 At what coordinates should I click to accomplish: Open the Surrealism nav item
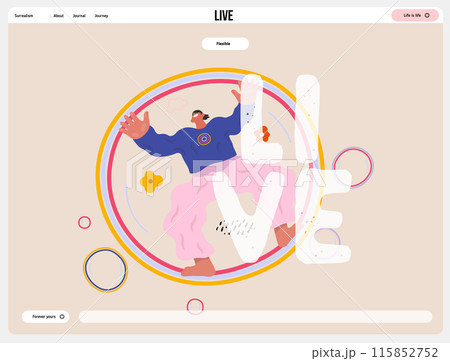(24, 16)
